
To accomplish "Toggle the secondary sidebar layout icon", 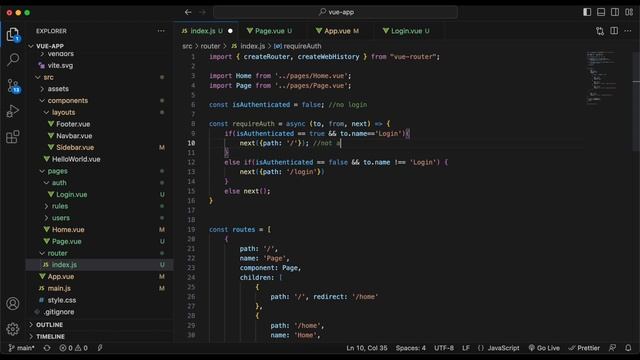I will point(615,12).
